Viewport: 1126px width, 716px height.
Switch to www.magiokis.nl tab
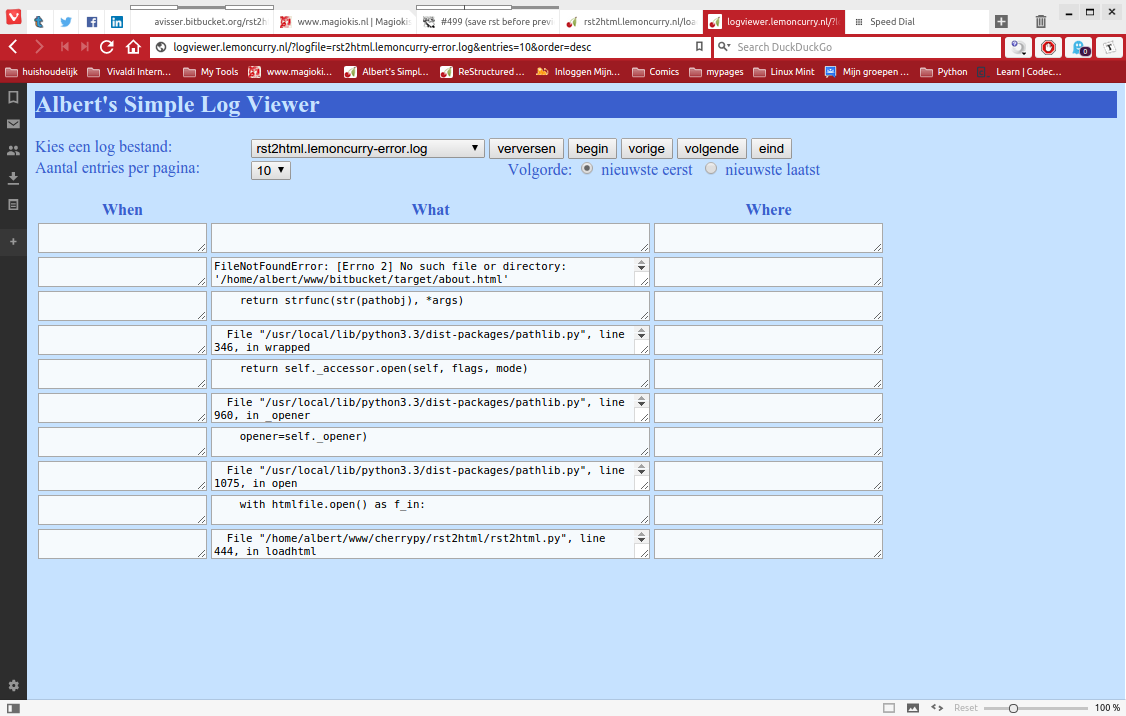345,22
